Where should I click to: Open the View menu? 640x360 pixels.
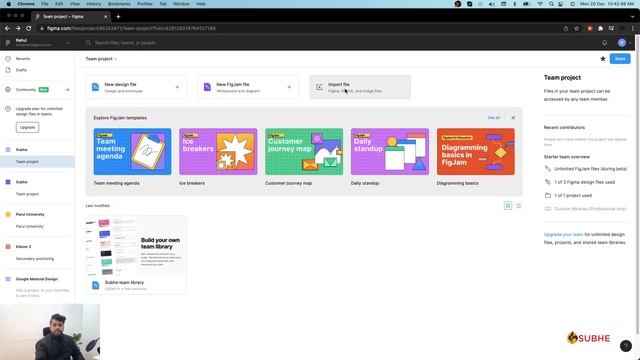75,4
